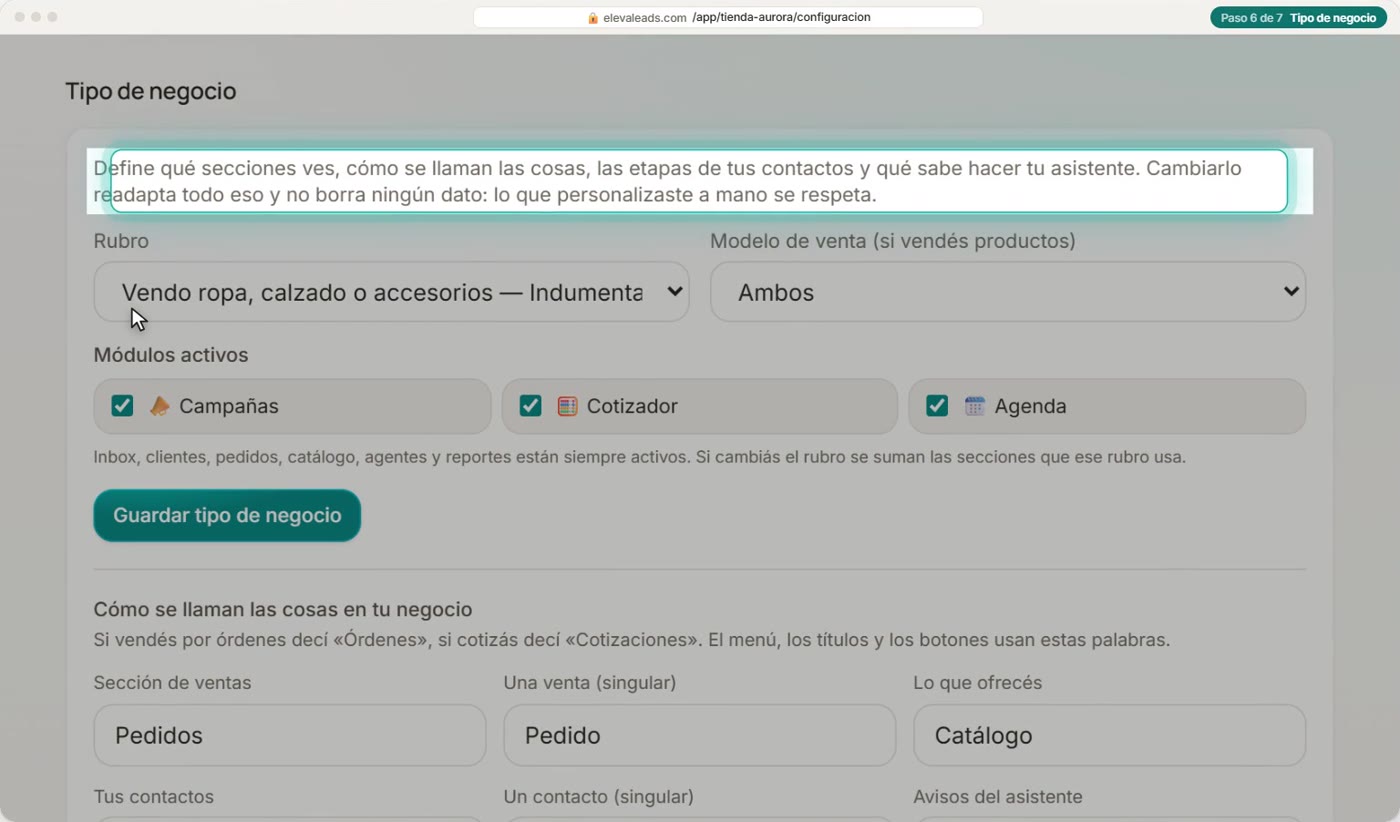This screenshot has height=822, width=1400.
Task: Click the hint starting 'Si vendés por órdenes'
Action: click(x=632, y=640)
